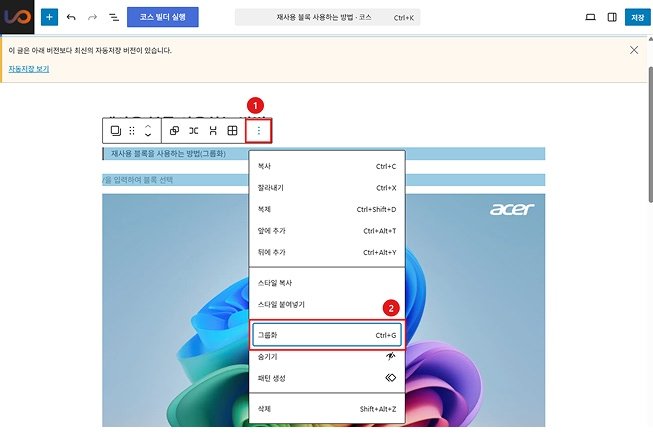
Task: Click the multi-block type selector icon
Action: coord(115,131)
